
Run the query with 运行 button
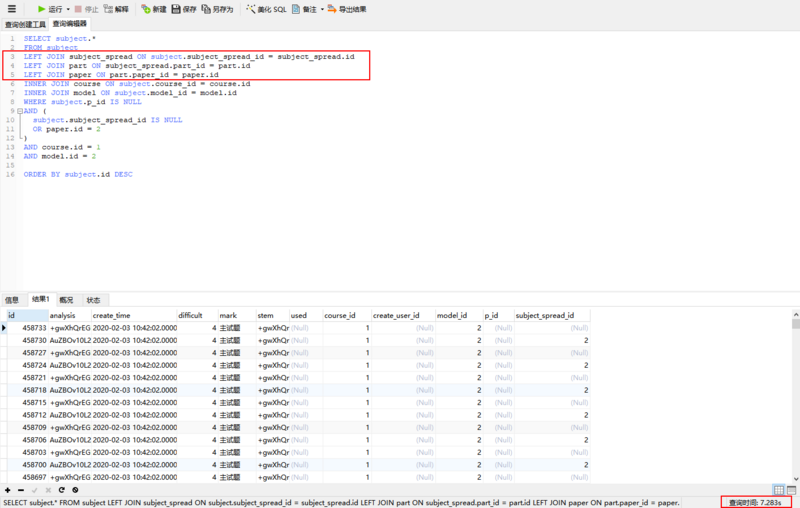(49, 9)
